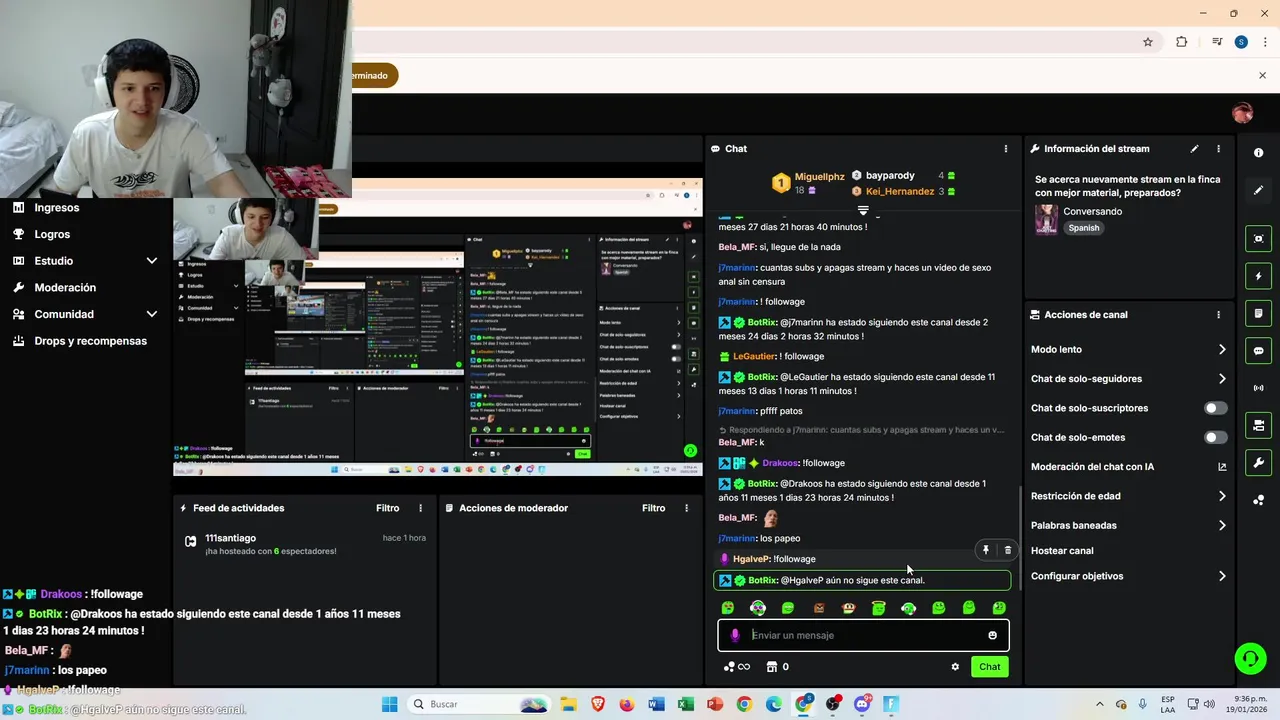This screenshot has width=1280, height=720.
Task: Click the broadcast signal sidebar icon
Action: (1258, 388)
